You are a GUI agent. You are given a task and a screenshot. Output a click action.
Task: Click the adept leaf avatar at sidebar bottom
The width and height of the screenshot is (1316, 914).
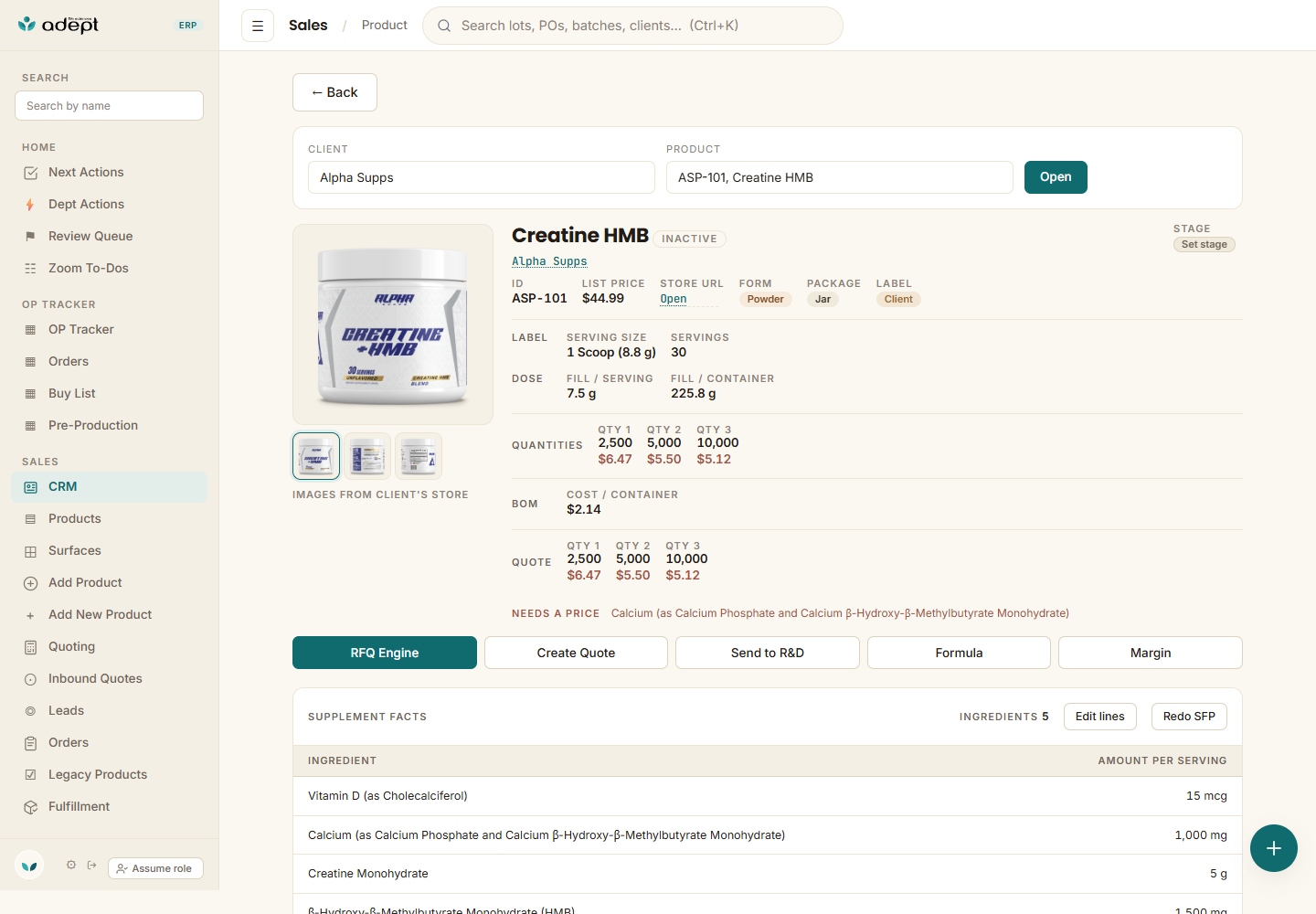pos(30,865)
